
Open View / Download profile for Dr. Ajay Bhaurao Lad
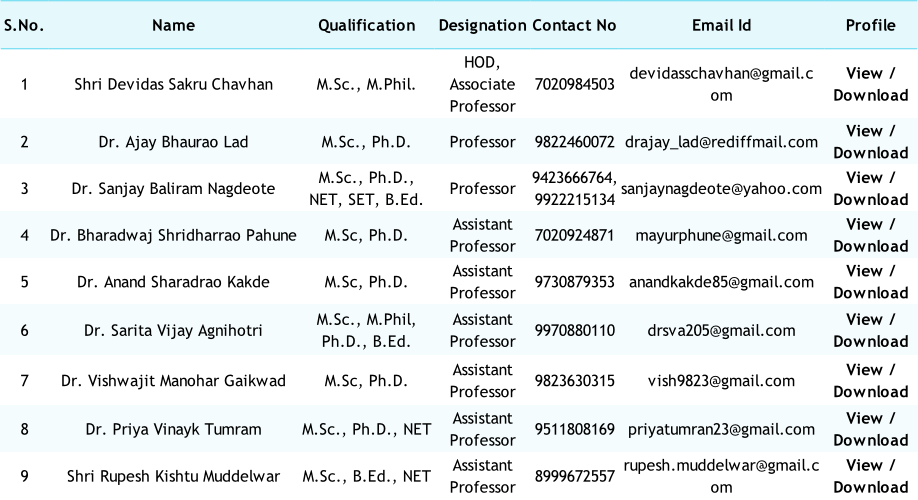point(870,142)
